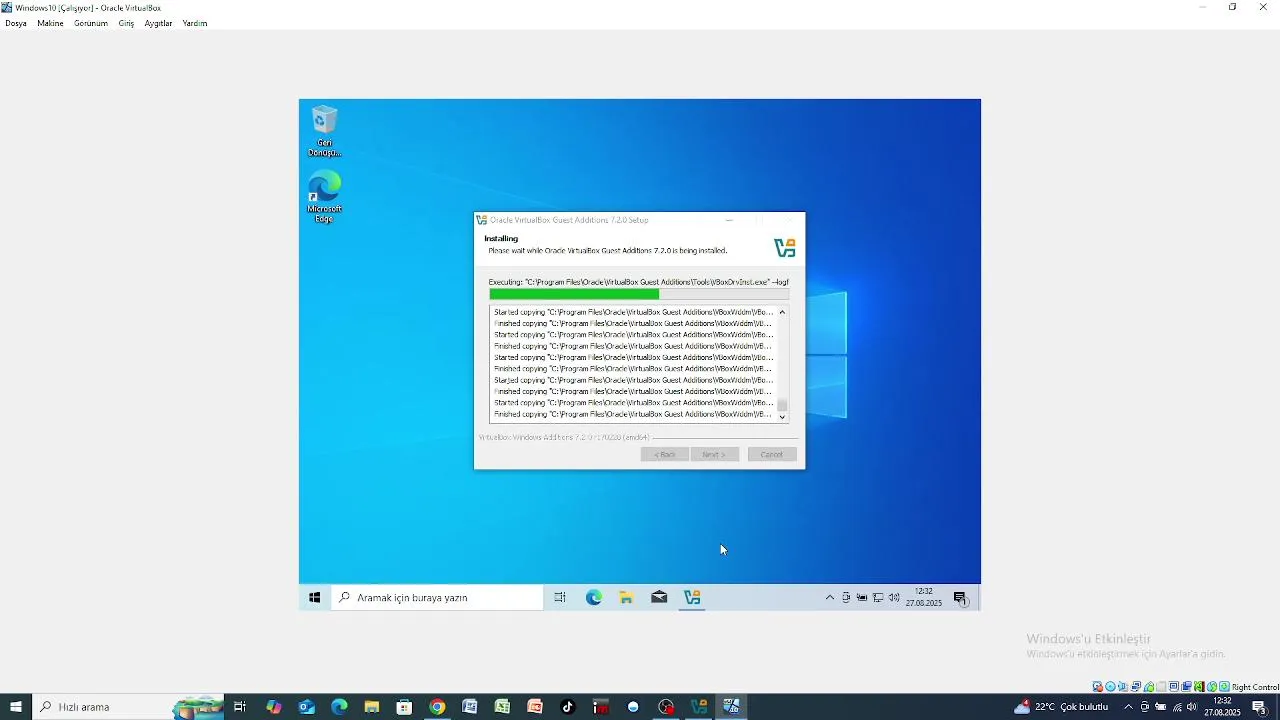This screenshot has height=720, width=1280.
Task: Click the disabled Back button in setup
Action: (x=665, y=454)
